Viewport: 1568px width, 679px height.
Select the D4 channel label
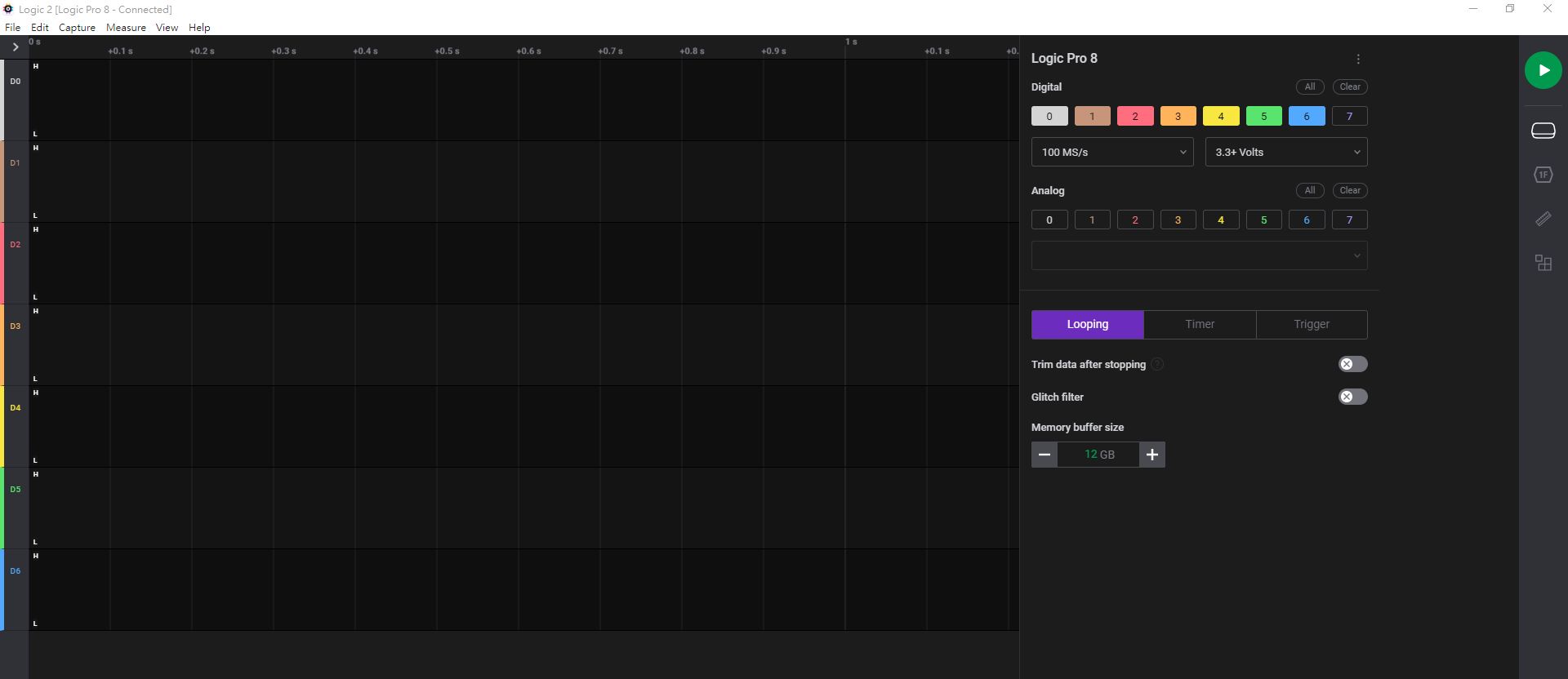[x=15, y=408]
